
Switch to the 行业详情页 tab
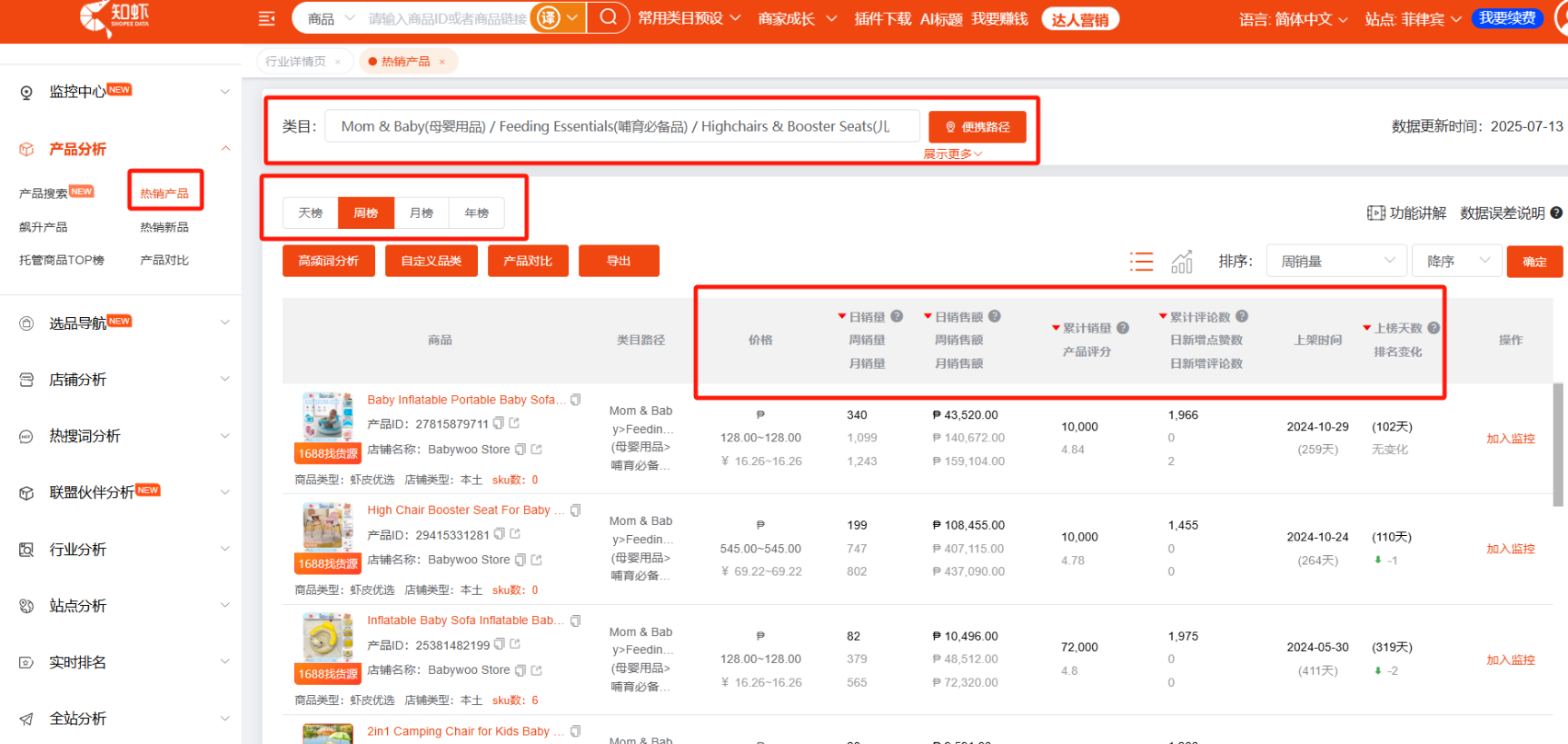[x=295, y=62]
